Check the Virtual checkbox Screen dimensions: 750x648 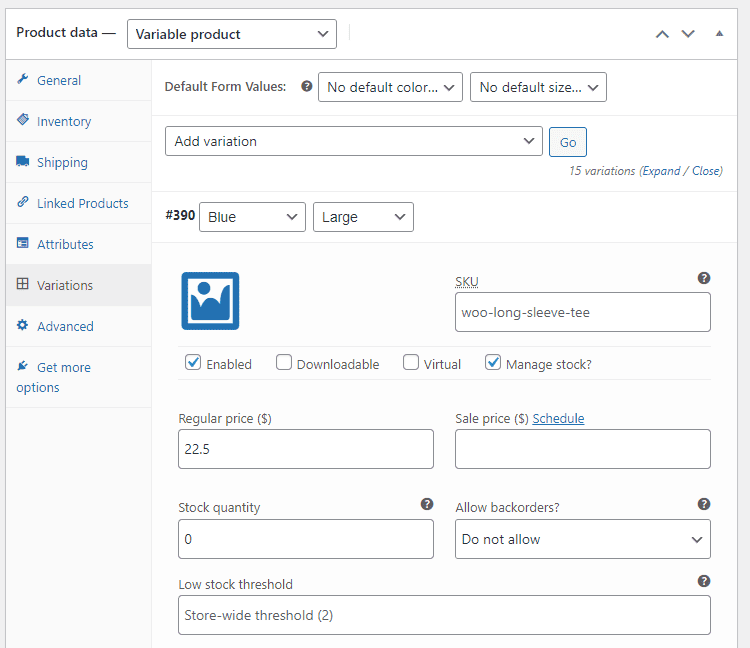point(411,362)
